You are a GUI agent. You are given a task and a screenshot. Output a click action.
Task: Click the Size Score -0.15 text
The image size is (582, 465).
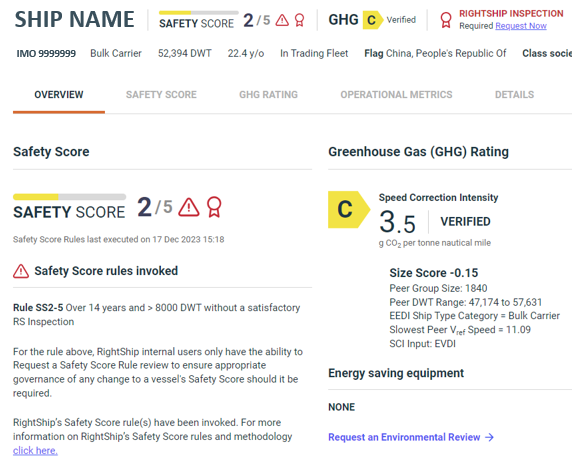tap(434, 273)
